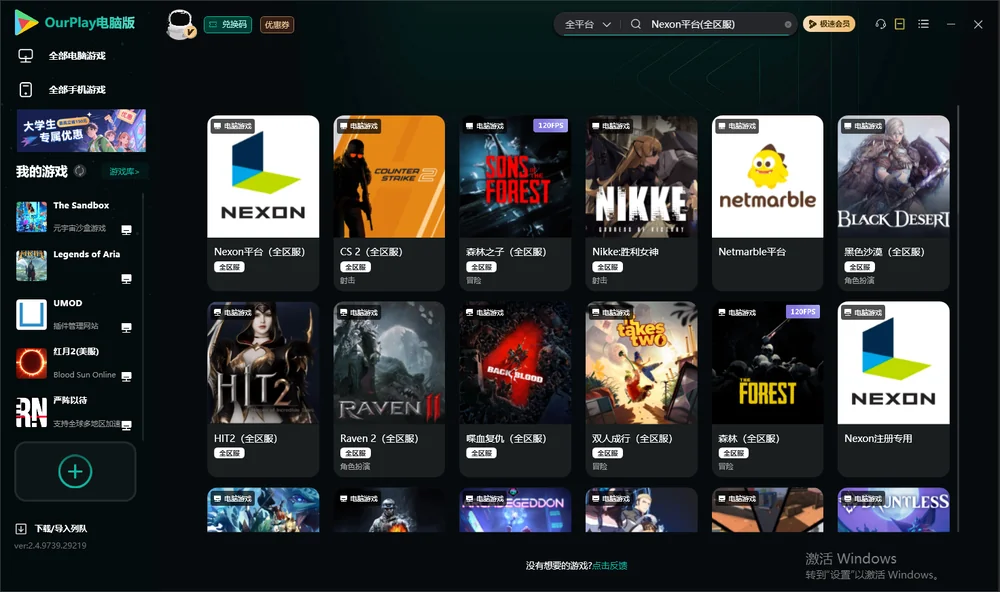Click 冒险 genre text under 双人成行
The height and width of the screenshot is (592, 1000).
point(599,467)
